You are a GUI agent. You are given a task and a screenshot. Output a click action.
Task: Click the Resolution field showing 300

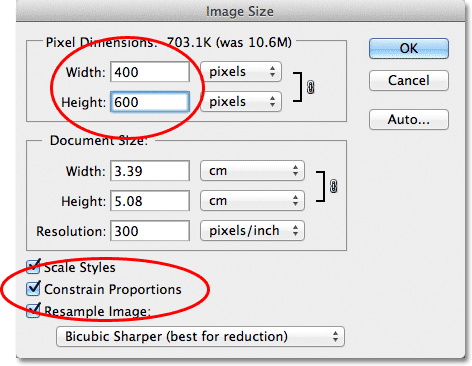[150, 231]
